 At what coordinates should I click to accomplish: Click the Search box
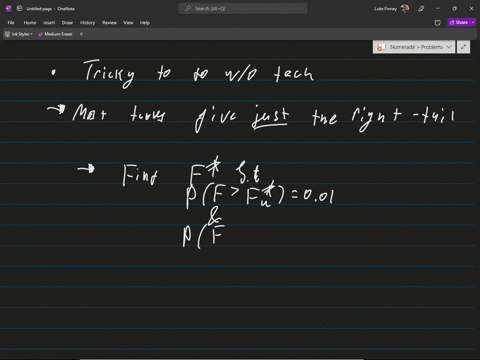(x=243, y=9)
